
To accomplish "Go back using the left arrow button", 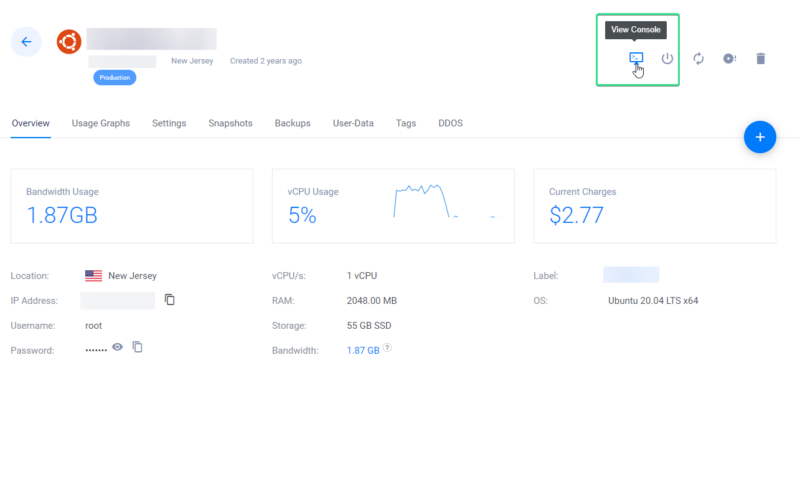I will pyautogui.click(x=26, y=42).
